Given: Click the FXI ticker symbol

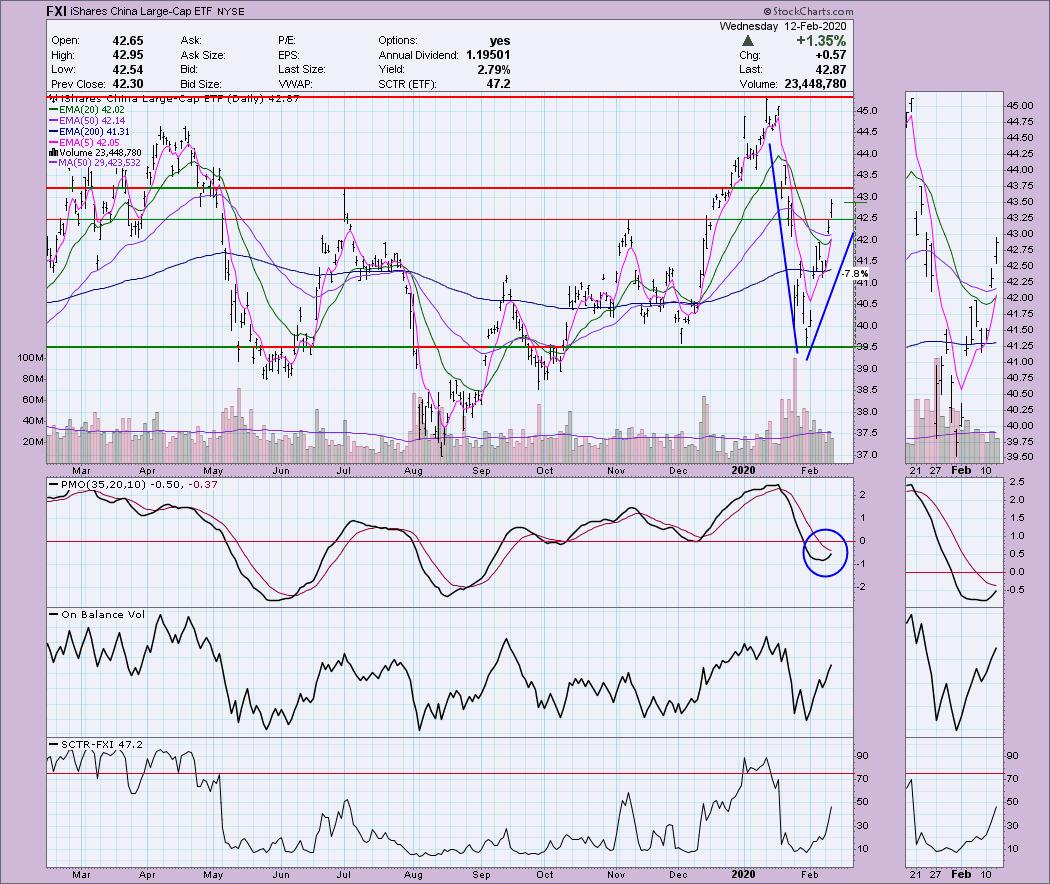Looking at the screenshot, I should pyautogui.click(x=56, y=11).
